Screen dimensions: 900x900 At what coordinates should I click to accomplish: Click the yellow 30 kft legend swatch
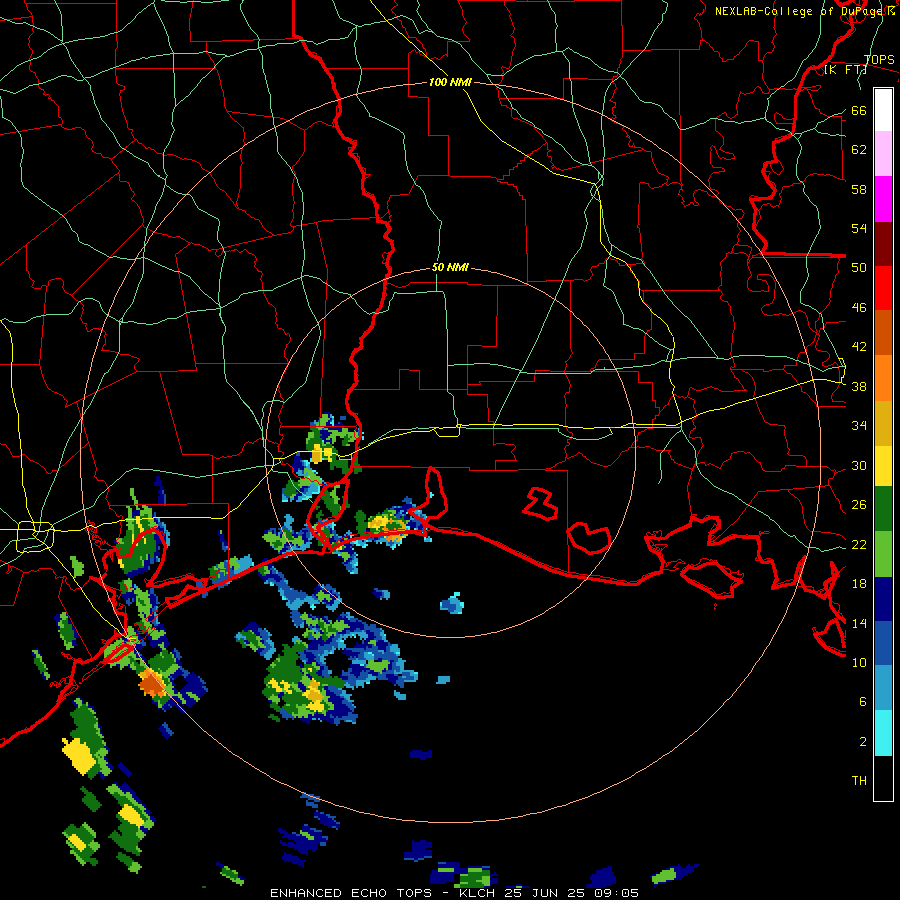coord(883,465)
